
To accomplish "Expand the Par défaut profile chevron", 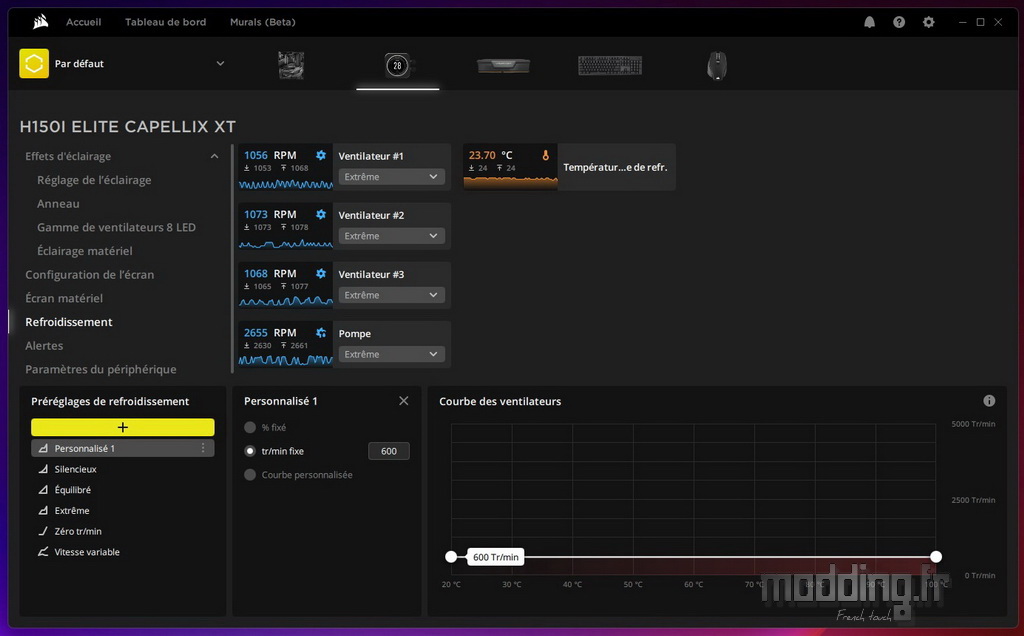I will (x=220, y=63).
